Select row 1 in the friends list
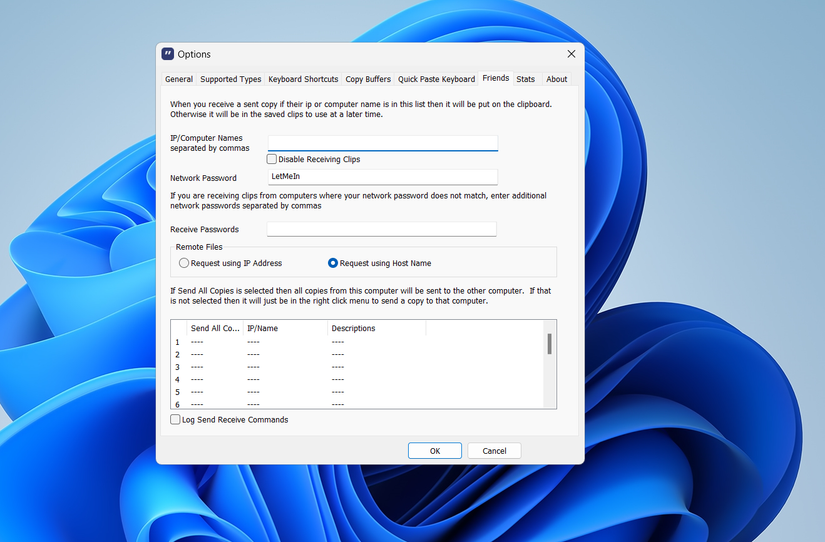The height and width of the screenshot is (542, 825). point(358,342)
